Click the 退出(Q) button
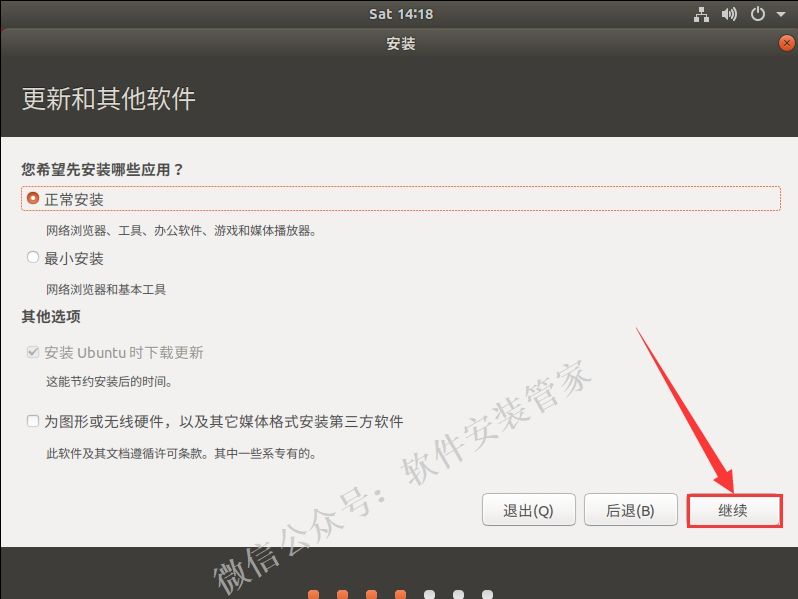This screenshot has height=599, width=798. 528,510
